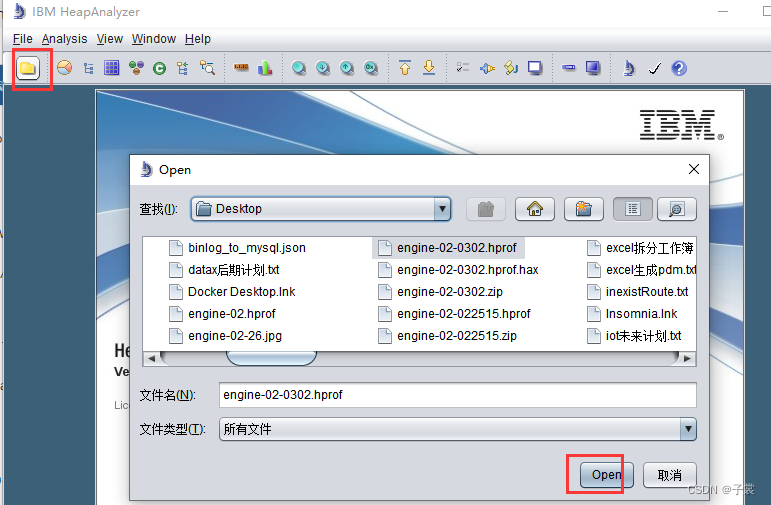771x505 pixels.
Task: Select file engine-02-26.jpg
Action: pyautogui.click(x=225, y=336)
